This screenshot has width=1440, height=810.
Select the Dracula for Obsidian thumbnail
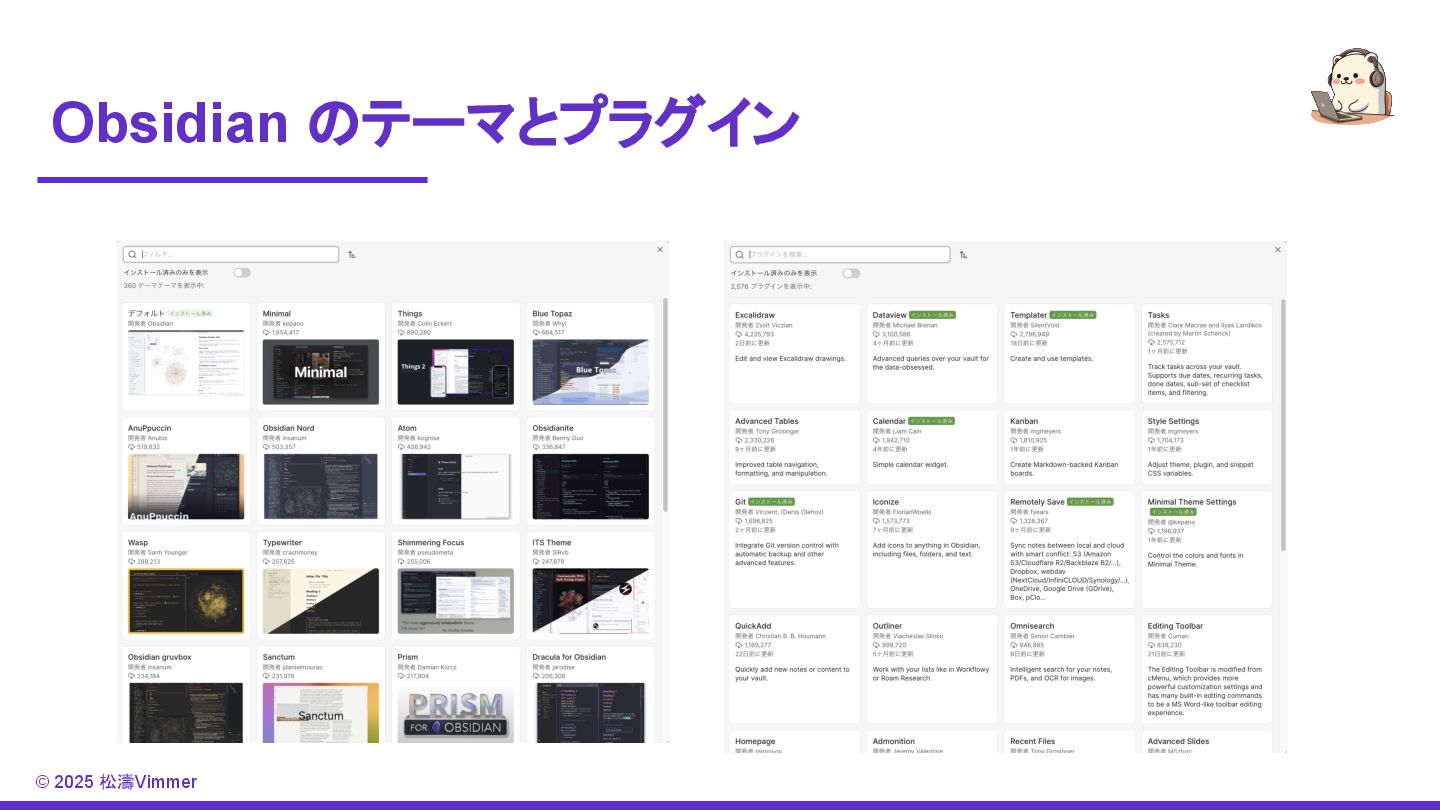590,712
